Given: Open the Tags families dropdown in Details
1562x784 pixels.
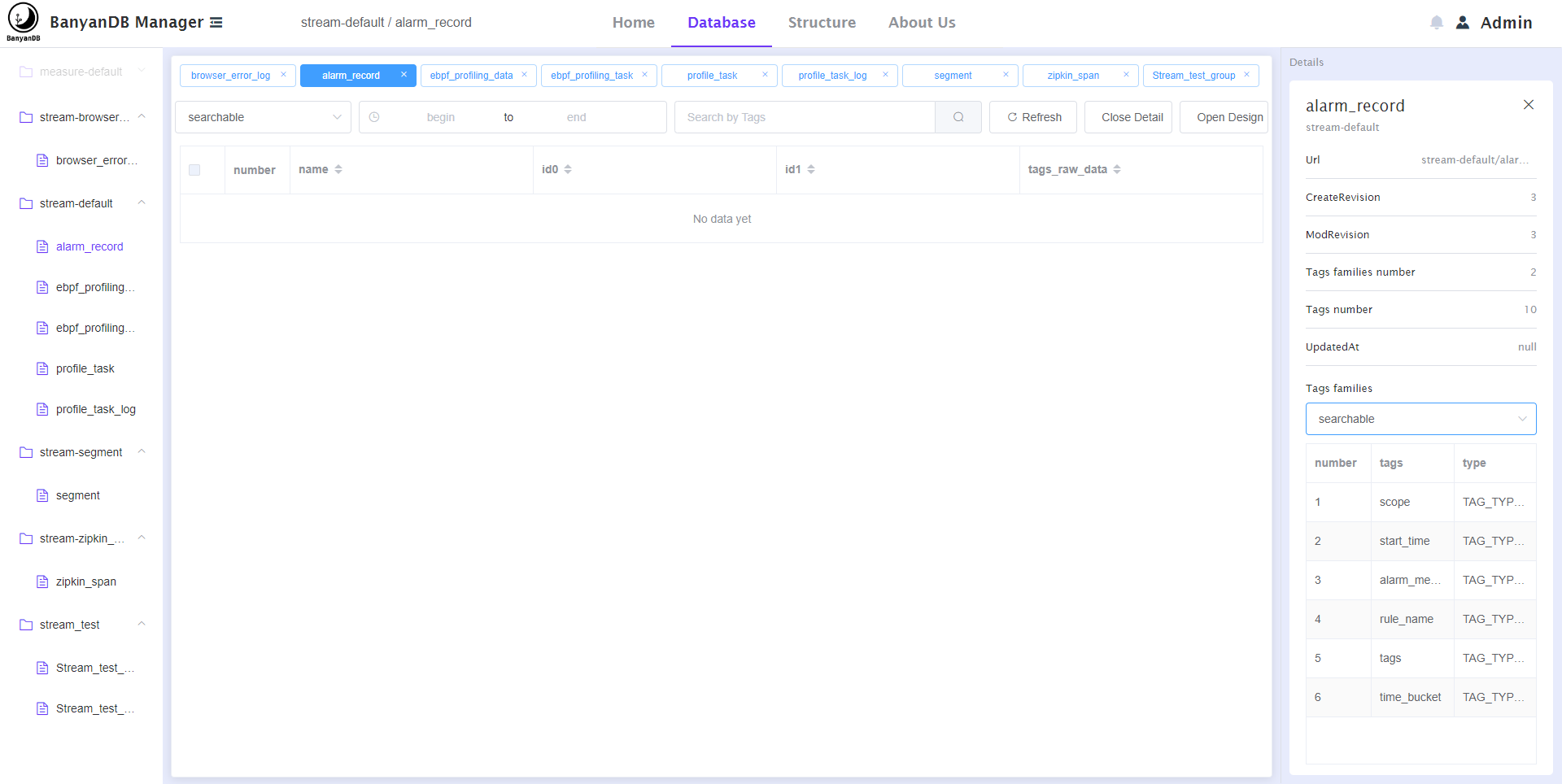Looking at the screenshot, I should (1420, 419).
